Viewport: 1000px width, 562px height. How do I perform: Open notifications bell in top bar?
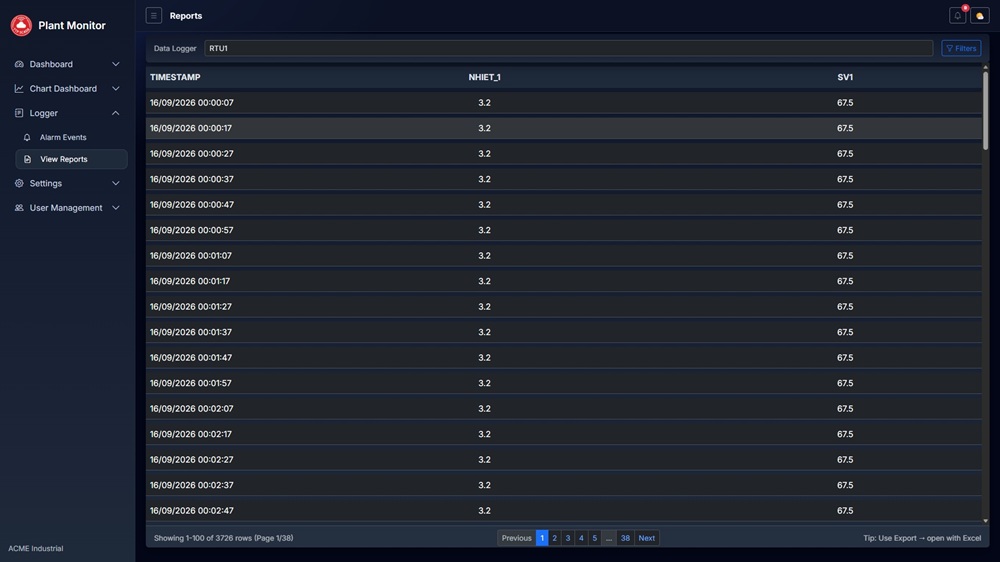957,15
